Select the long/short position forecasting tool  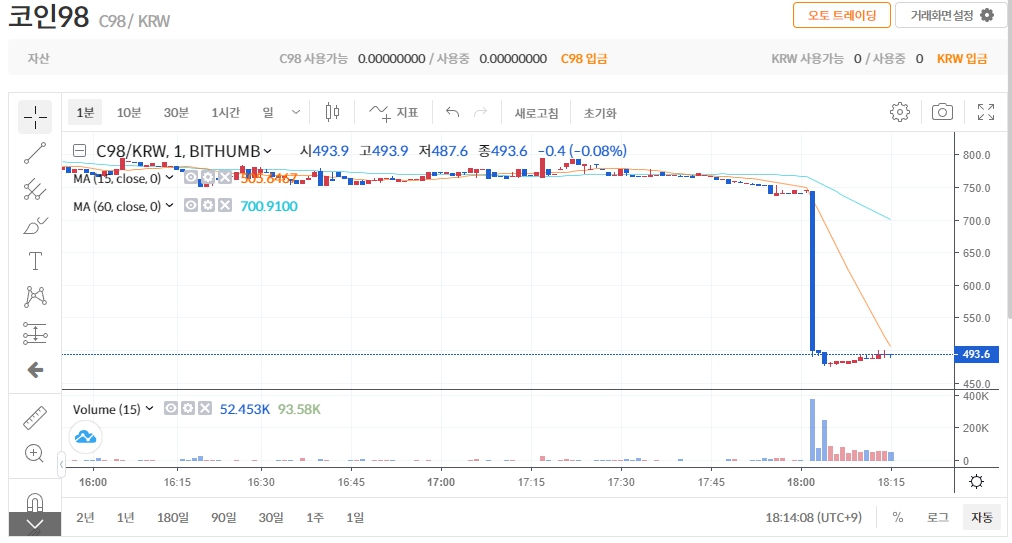[35, 333]
